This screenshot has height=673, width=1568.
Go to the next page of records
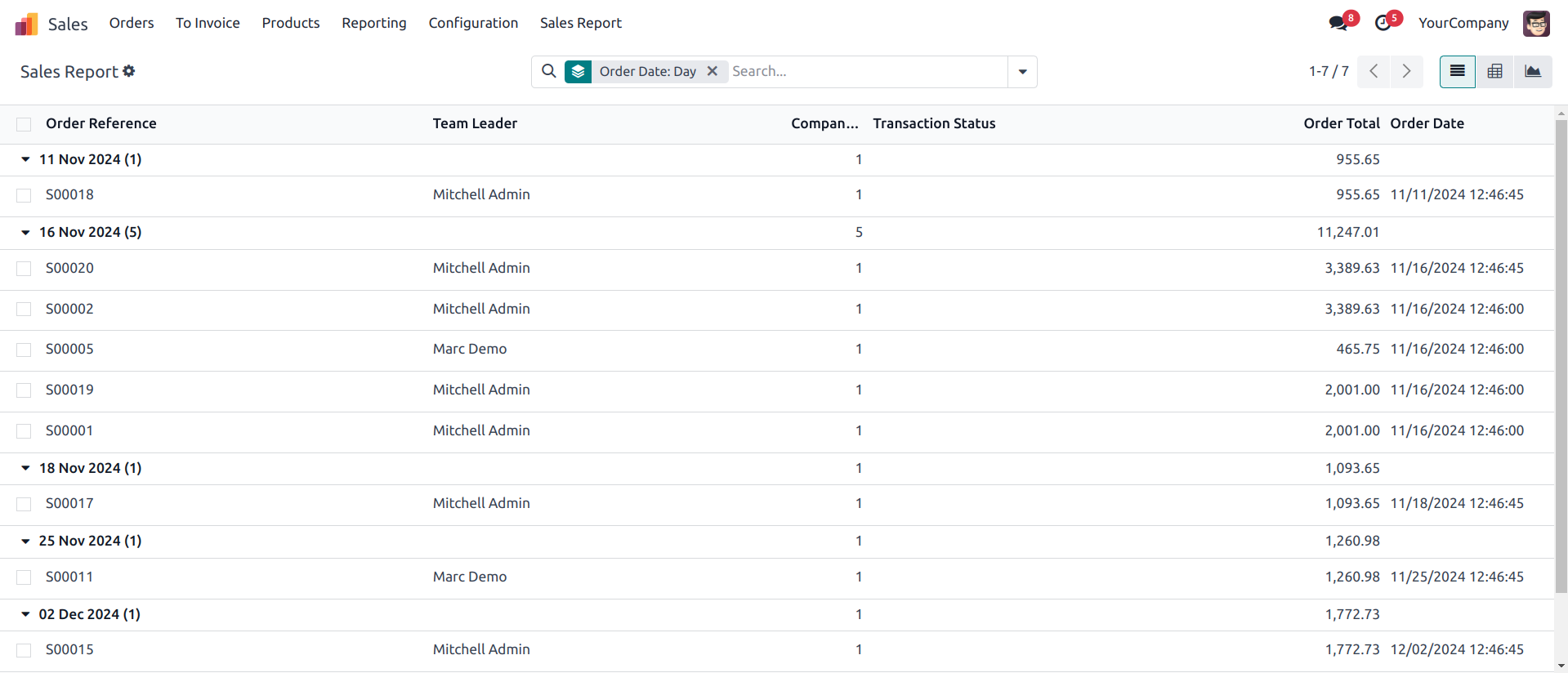coord(1406,71)
